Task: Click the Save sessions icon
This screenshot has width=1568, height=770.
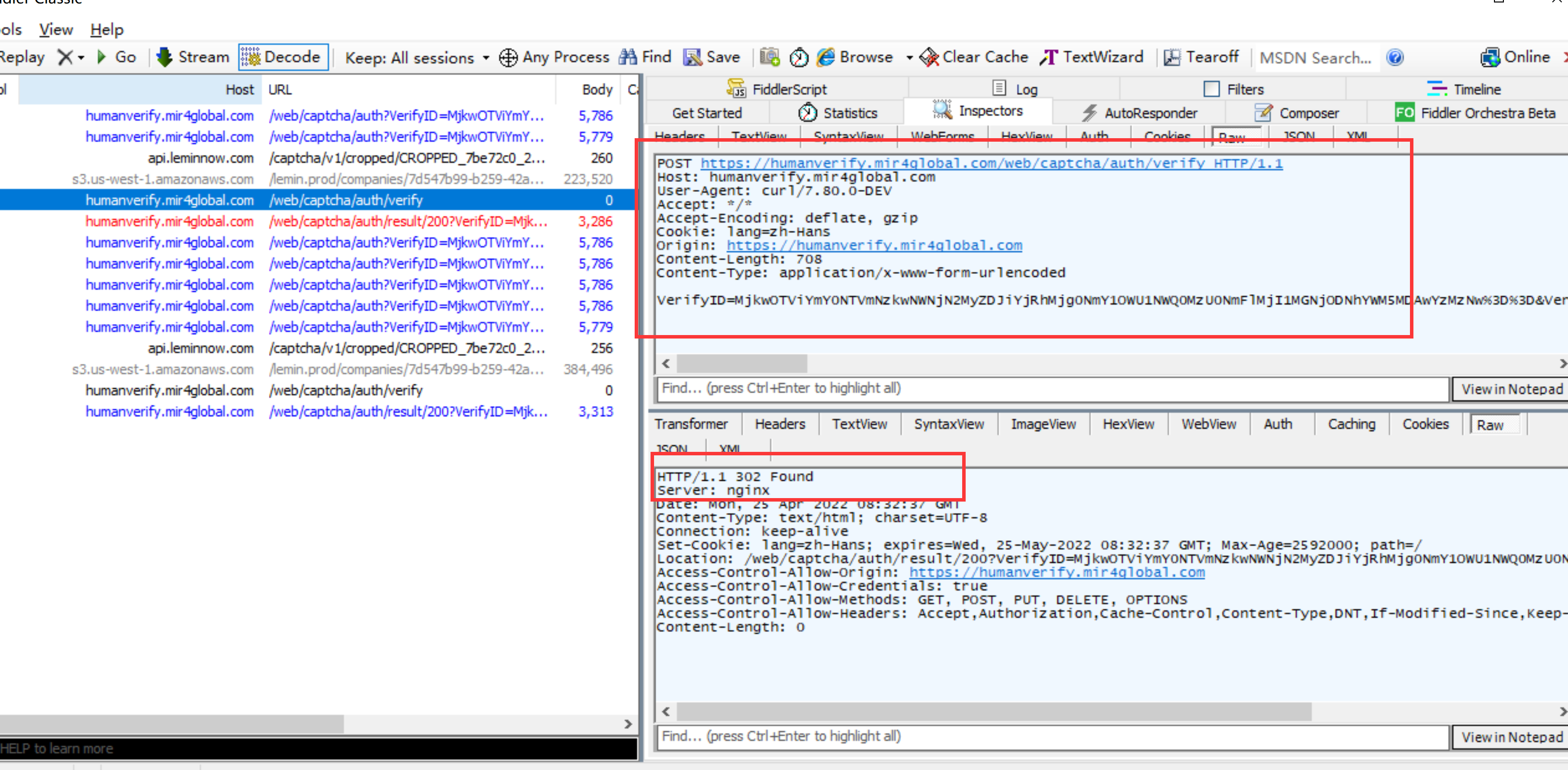Action: point(693,57)
